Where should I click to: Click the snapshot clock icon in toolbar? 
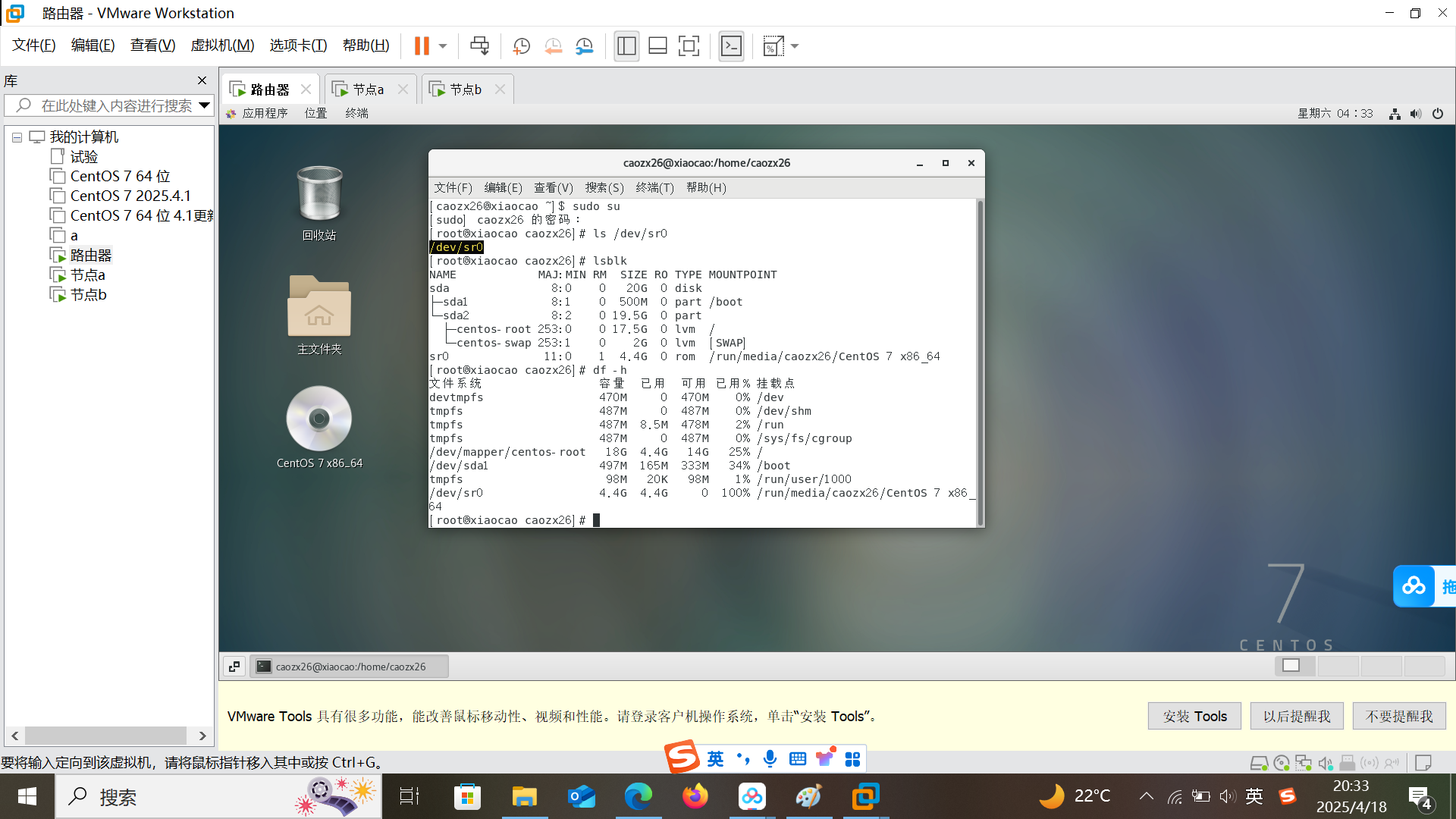coord(521,46)
